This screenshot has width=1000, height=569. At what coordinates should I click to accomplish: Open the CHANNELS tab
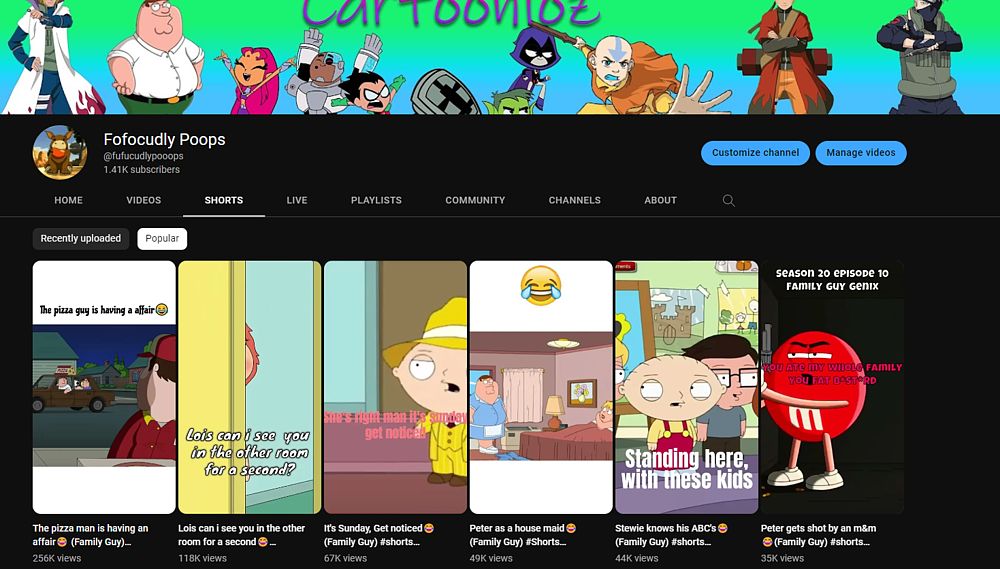[575, 200]
